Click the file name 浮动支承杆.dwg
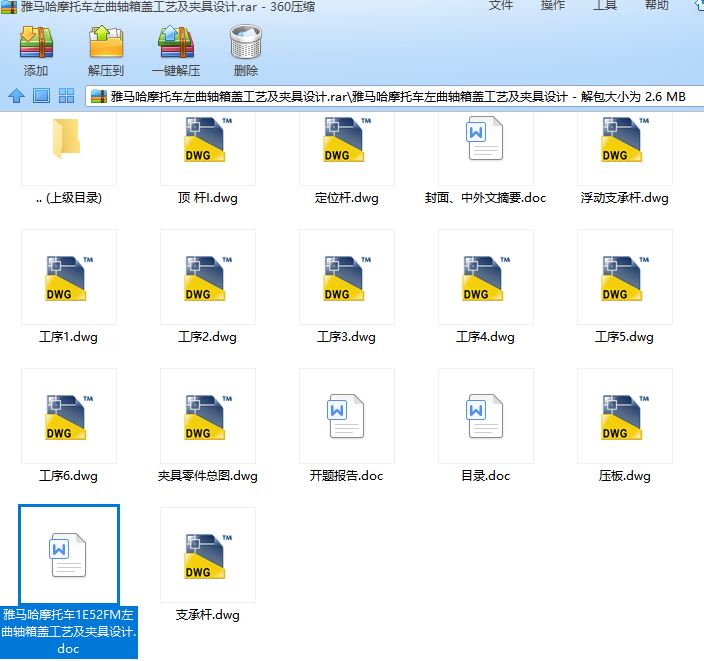This screenshot has height=661, width=704. point(624,198)
